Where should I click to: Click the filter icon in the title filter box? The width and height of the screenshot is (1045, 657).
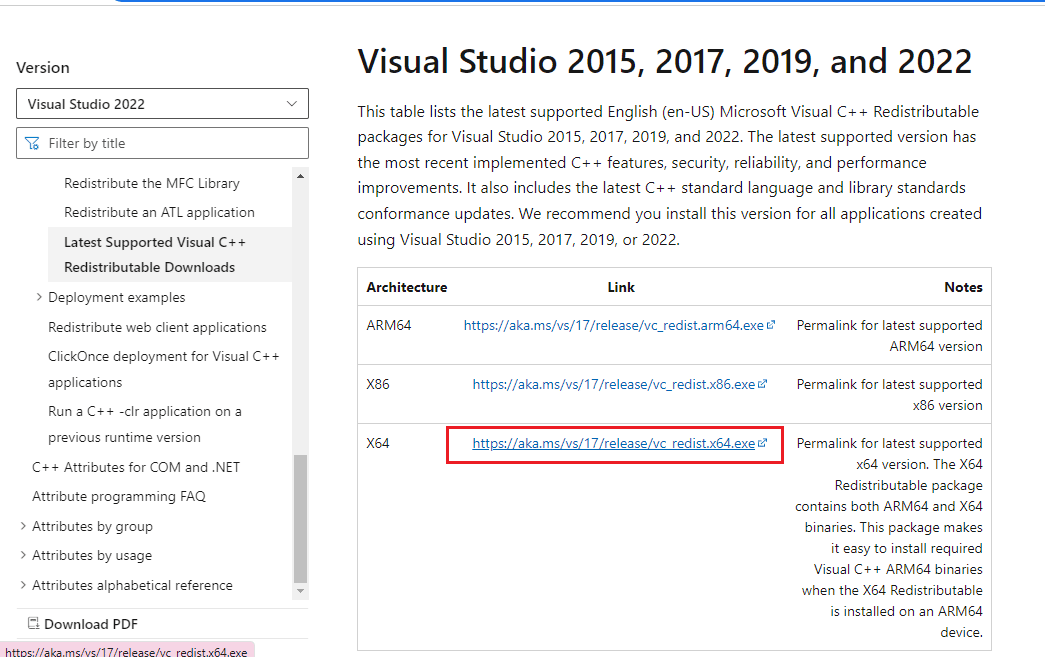click(x=32, y=143)
